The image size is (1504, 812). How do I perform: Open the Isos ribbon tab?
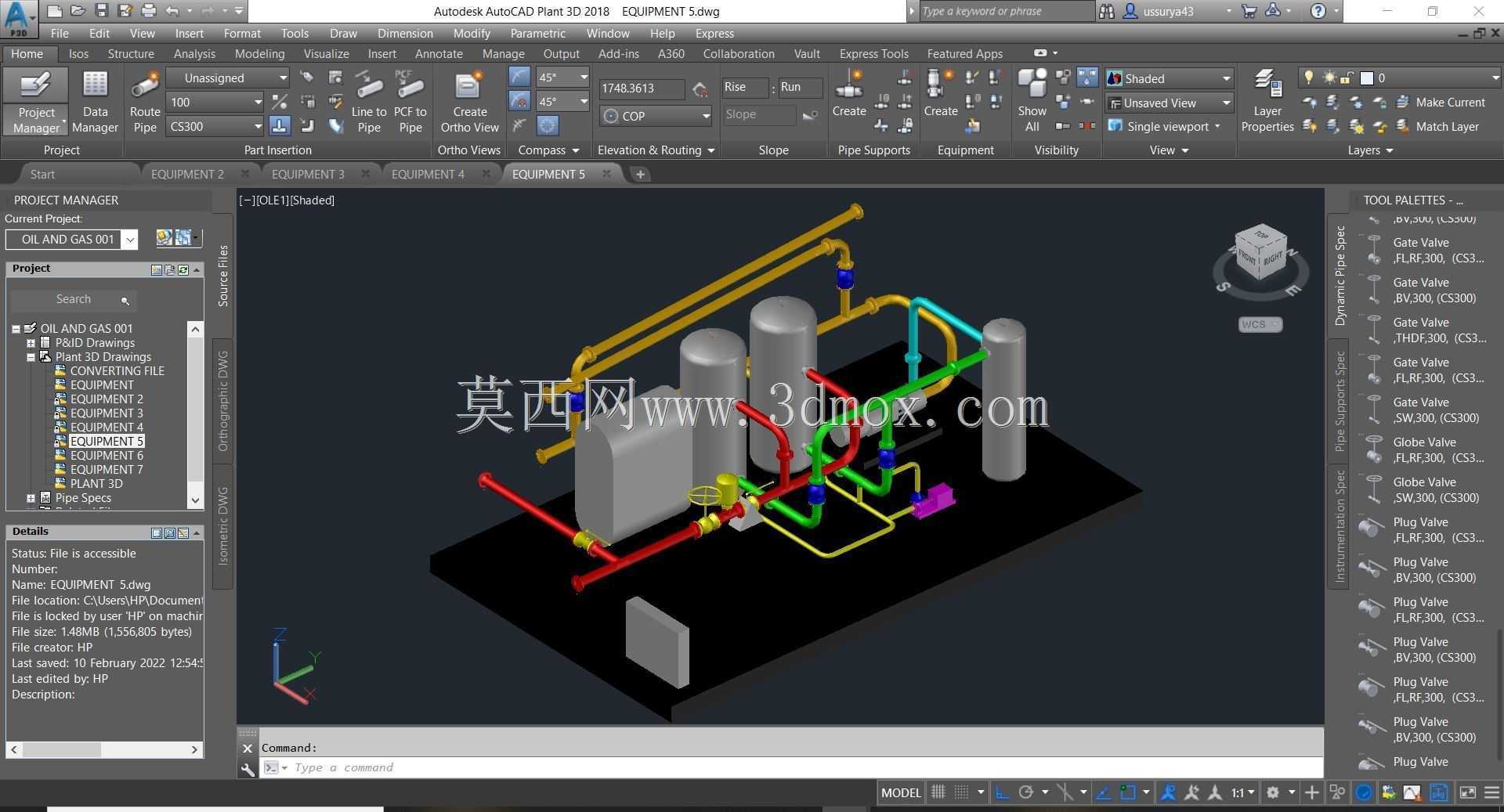(78, 53)
